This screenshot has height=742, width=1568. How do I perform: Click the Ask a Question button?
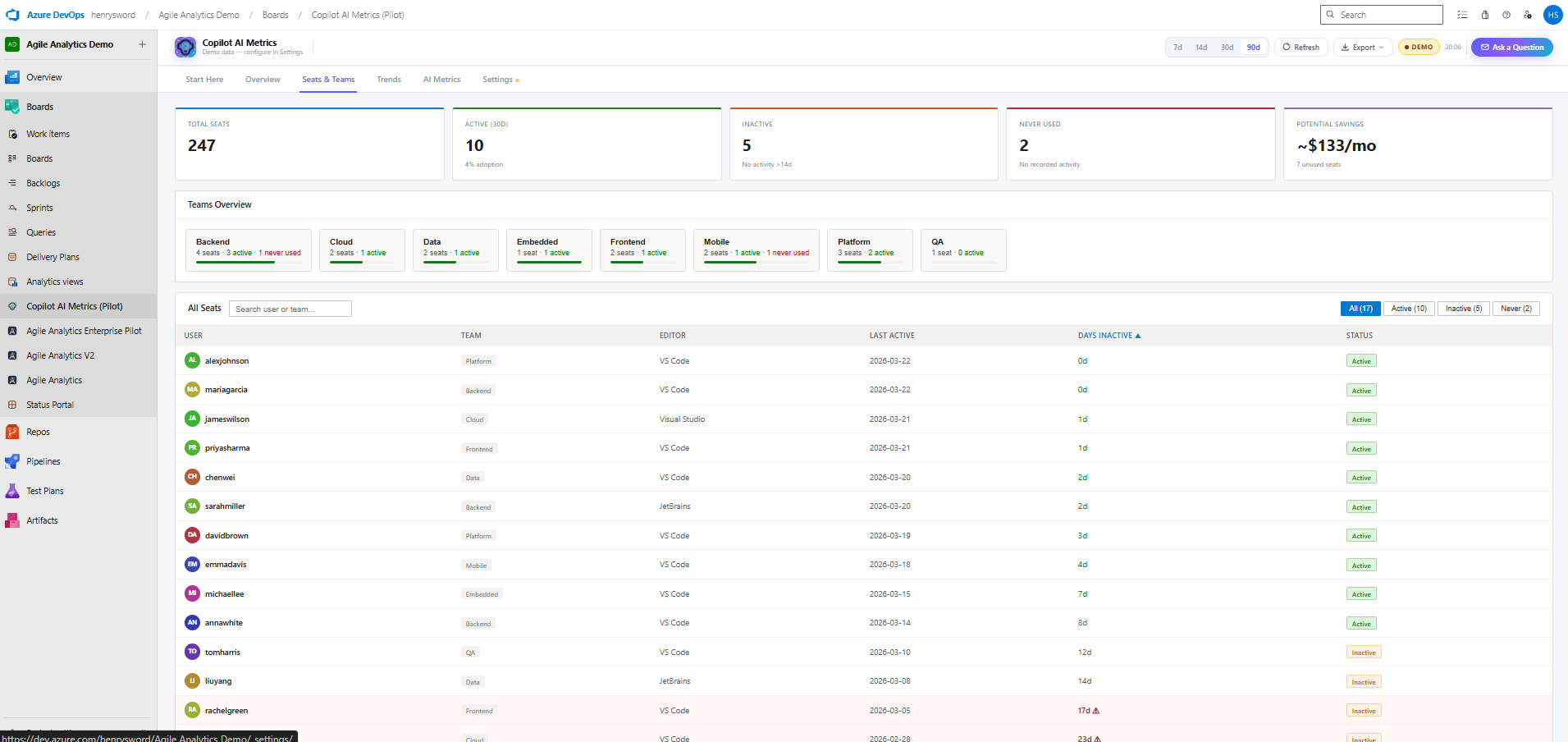coord(1511,47)
